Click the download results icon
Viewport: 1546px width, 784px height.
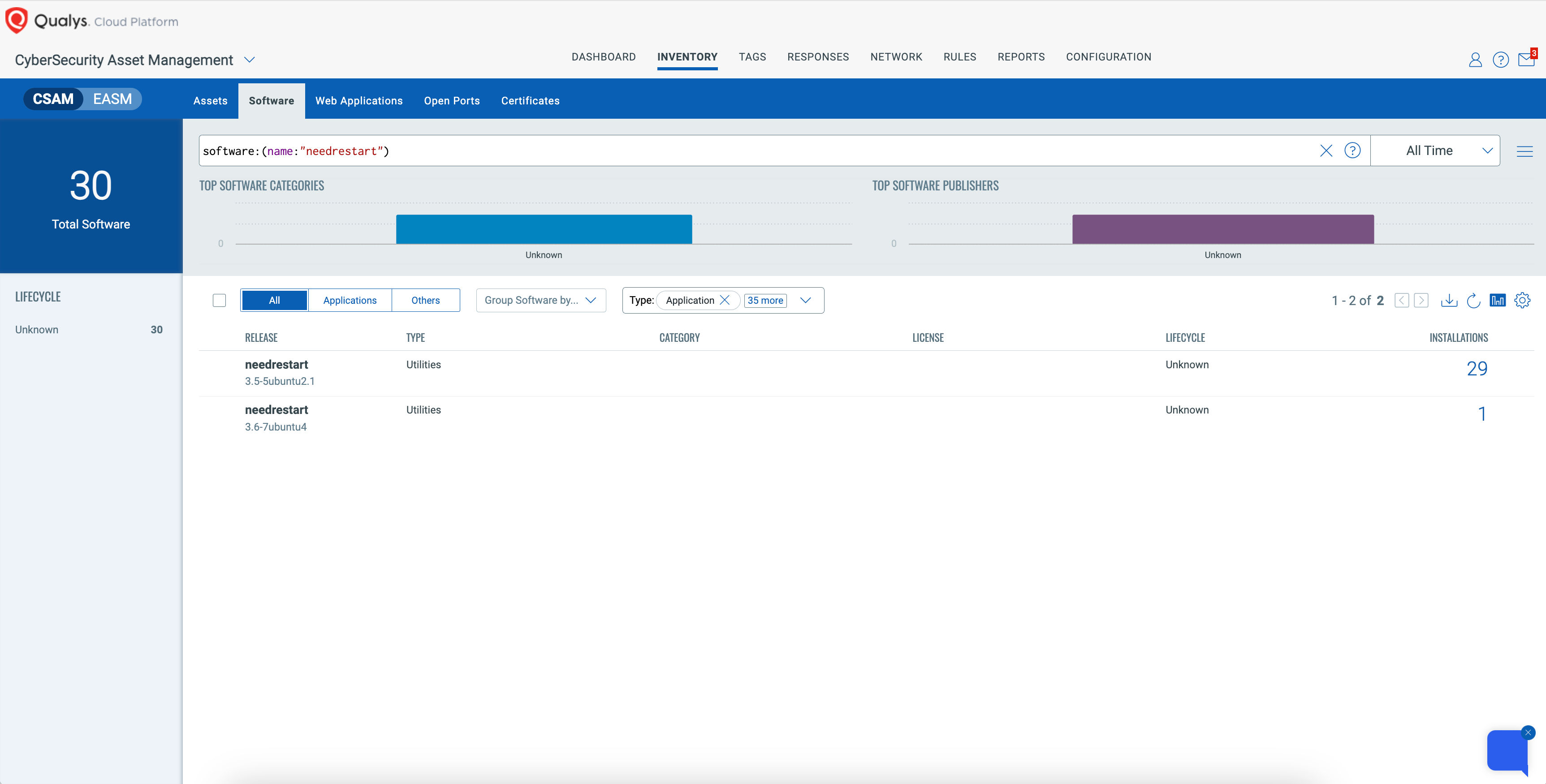[1449, 300]
